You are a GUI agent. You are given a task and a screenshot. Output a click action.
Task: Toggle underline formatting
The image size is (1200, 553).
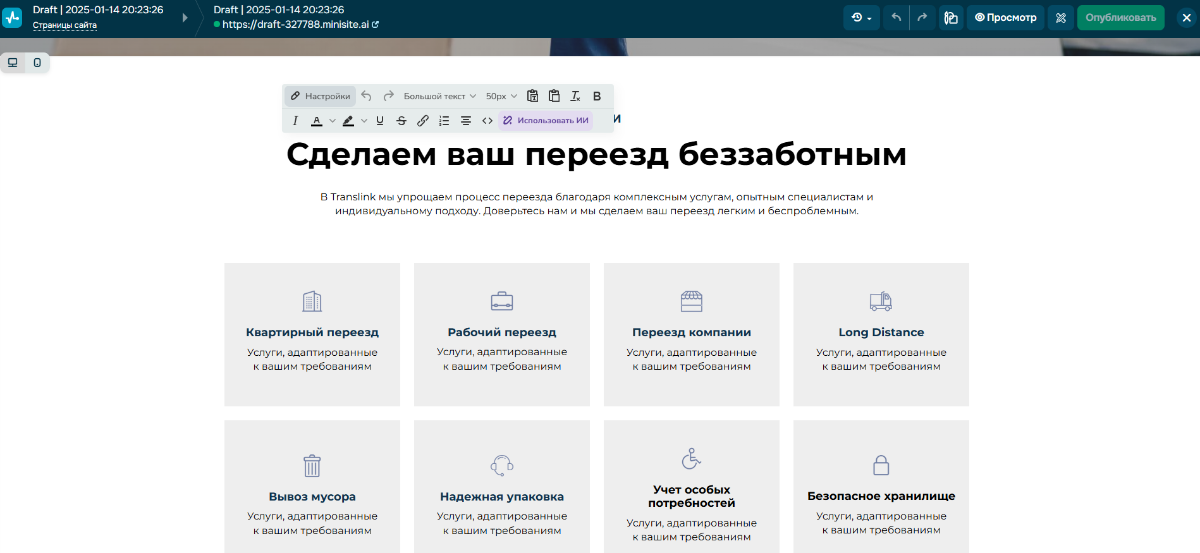point(380,121)
